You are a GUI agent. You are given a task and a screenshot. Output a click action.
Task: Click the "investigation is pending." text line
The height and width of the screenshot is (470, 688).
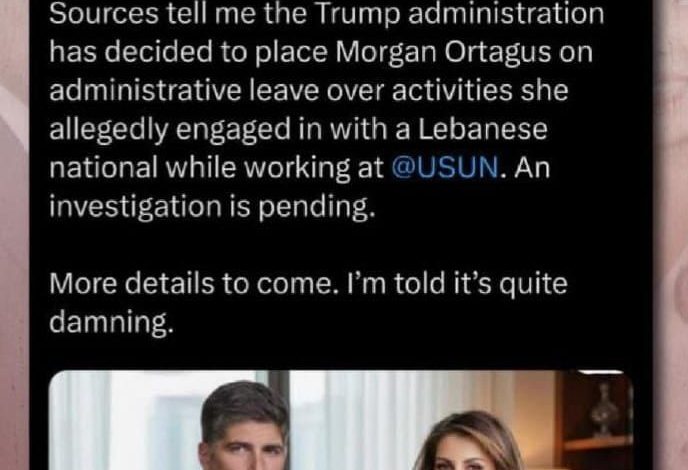(x=212, y=207)
